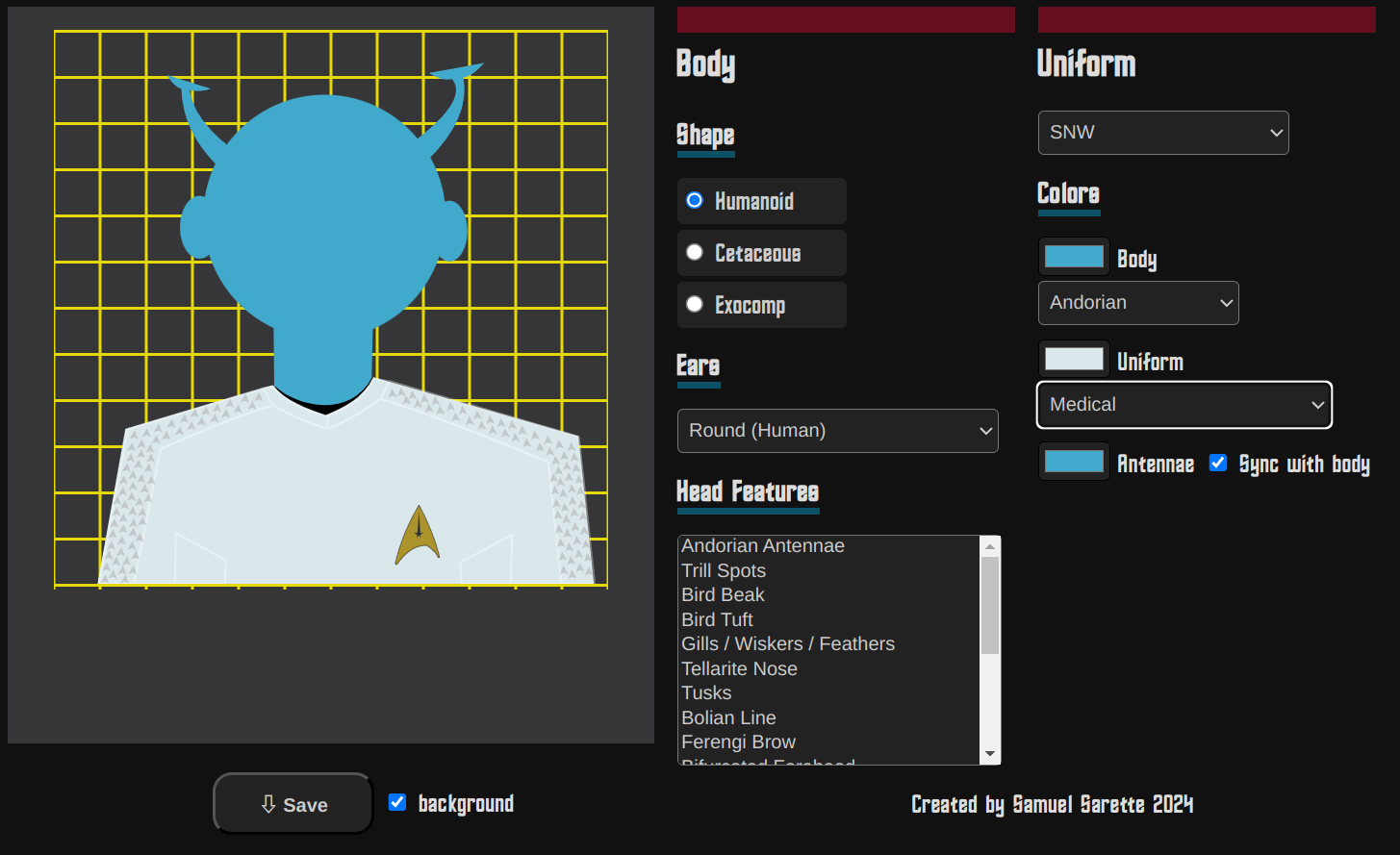Open the Body color swatch
1400x855 pixels.
pyautogui.click(x=1074, y=257)
